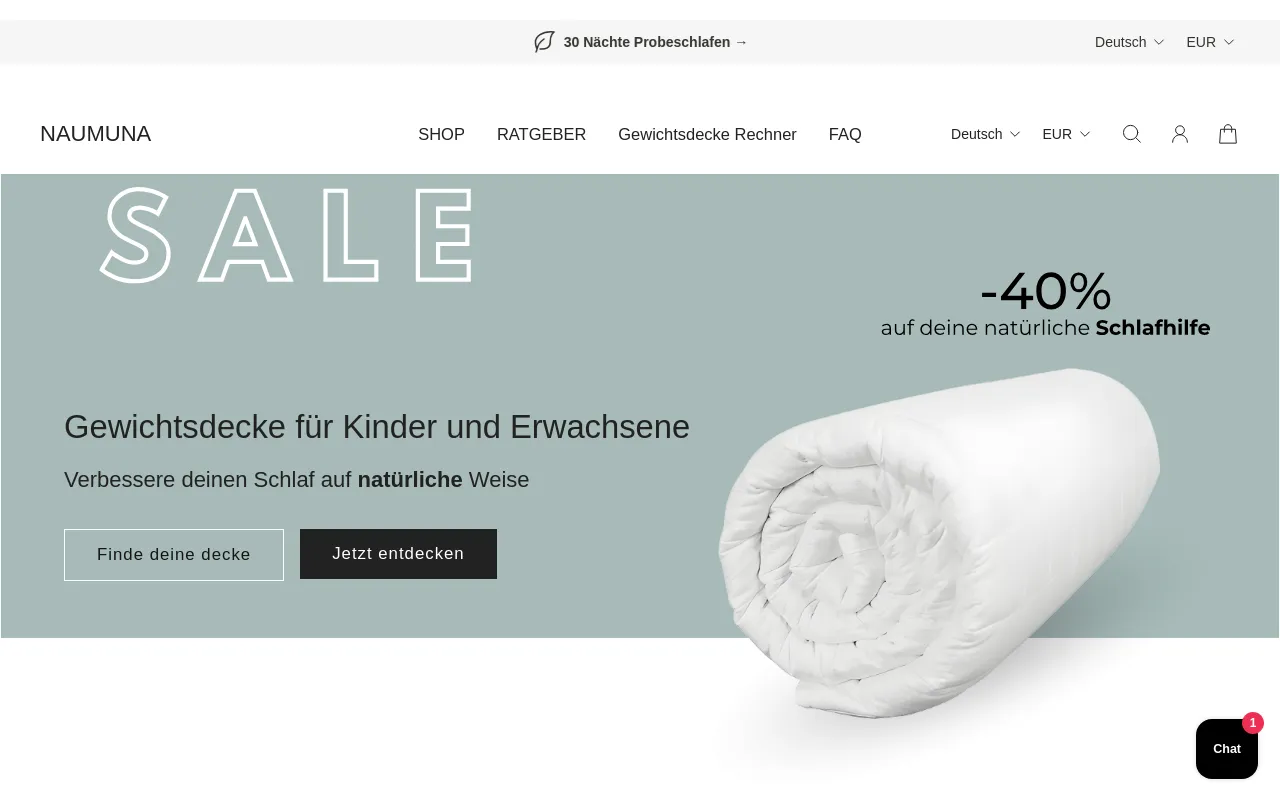The image size is (1280, 800).
Task: Open the header Deutsch language selector
Action: click(985, 134)
